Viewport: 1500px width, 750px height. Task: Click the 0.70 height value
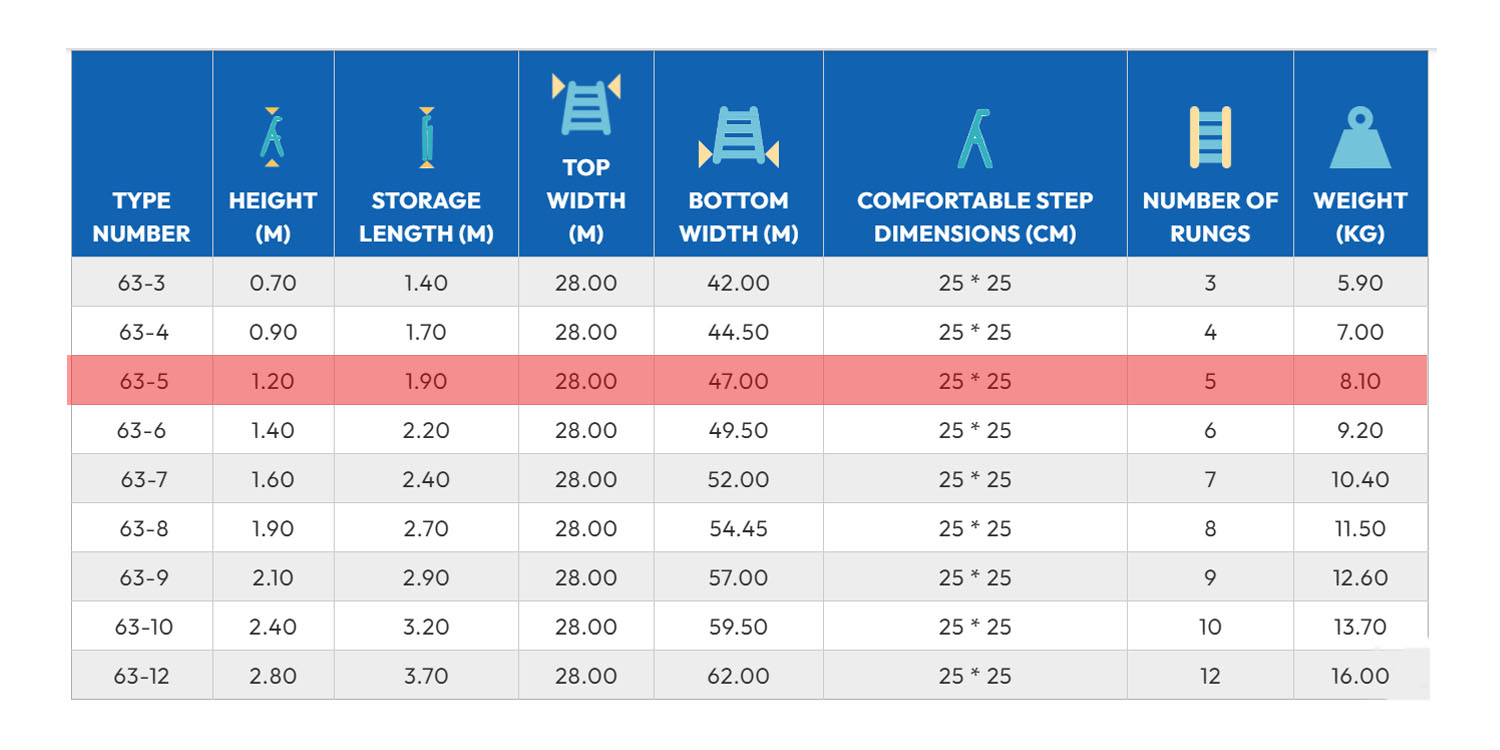272,283
